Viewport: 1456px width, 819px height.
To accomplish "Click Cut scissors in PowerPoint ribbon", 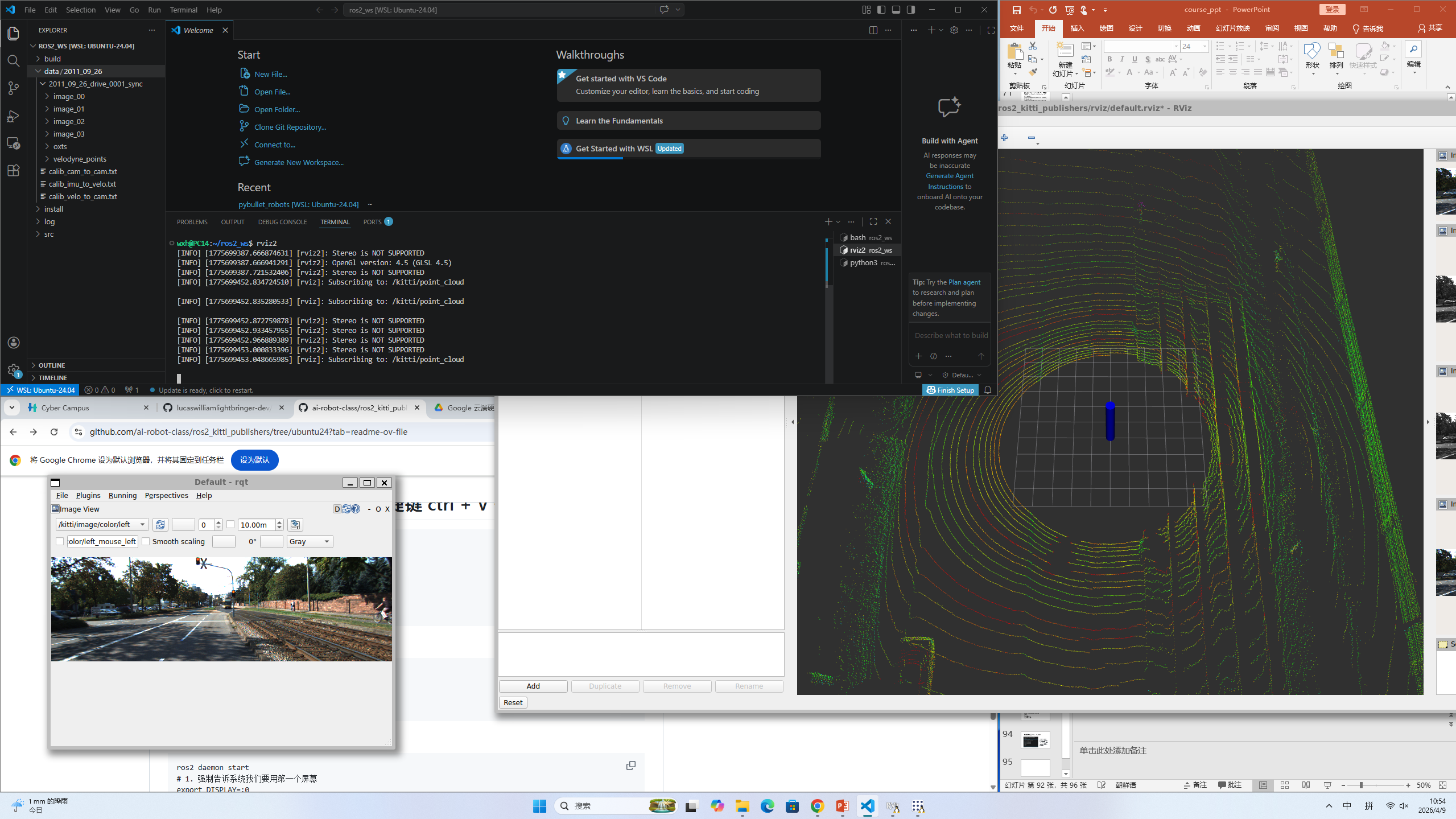I will coord(1033,46).
